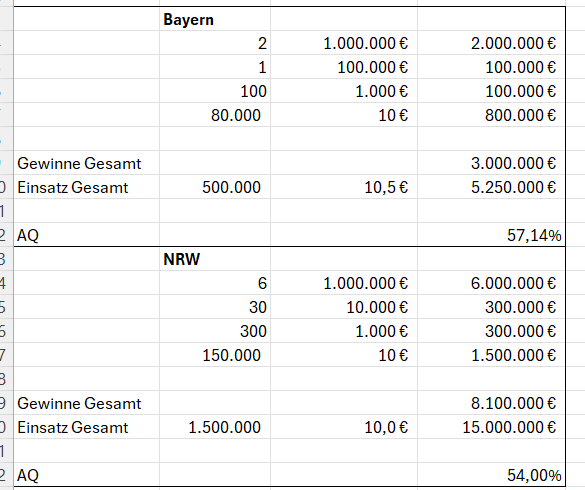Select the cell containing 10,0 €

coord(344,427)
